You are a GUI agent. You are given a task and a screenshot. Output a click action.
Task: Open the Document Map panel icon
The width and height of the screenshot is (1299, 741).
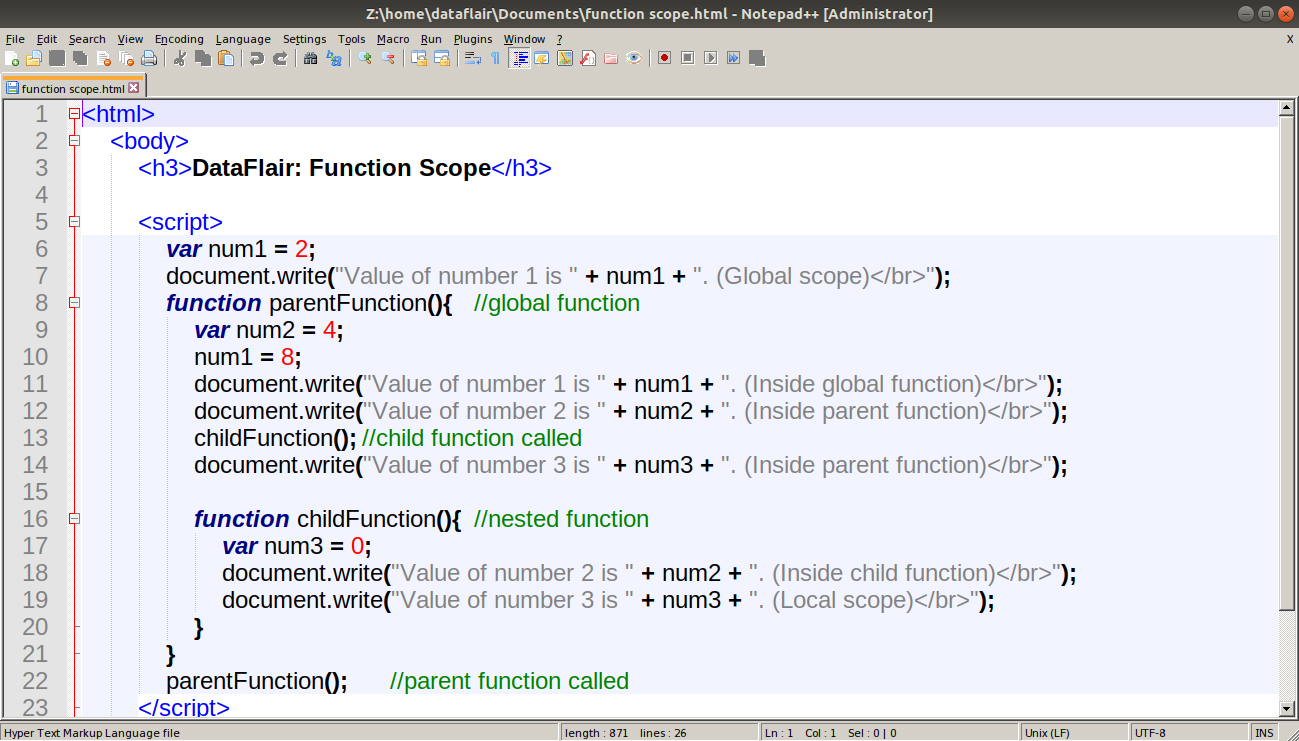point(565,58)
